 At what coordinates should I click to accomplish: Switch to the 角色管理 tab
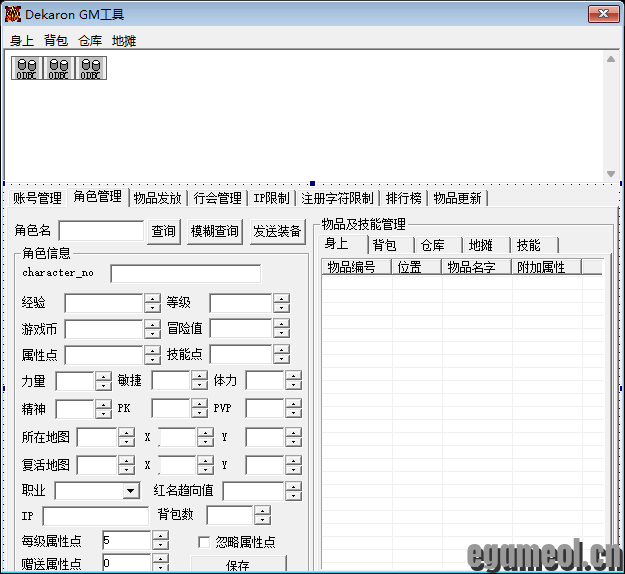pyautogui.click(x=98, y=197)
